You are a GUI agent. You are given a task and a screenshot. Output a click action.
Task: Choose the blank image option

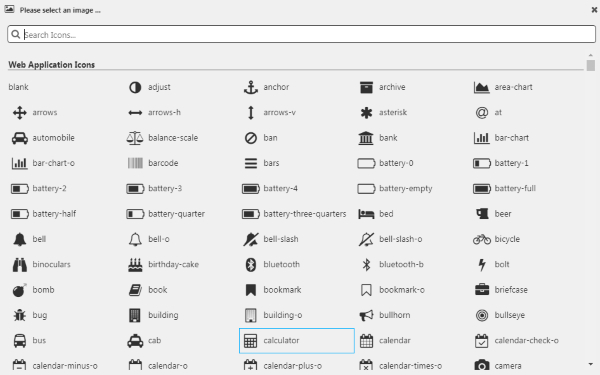[x=18, y=87]
